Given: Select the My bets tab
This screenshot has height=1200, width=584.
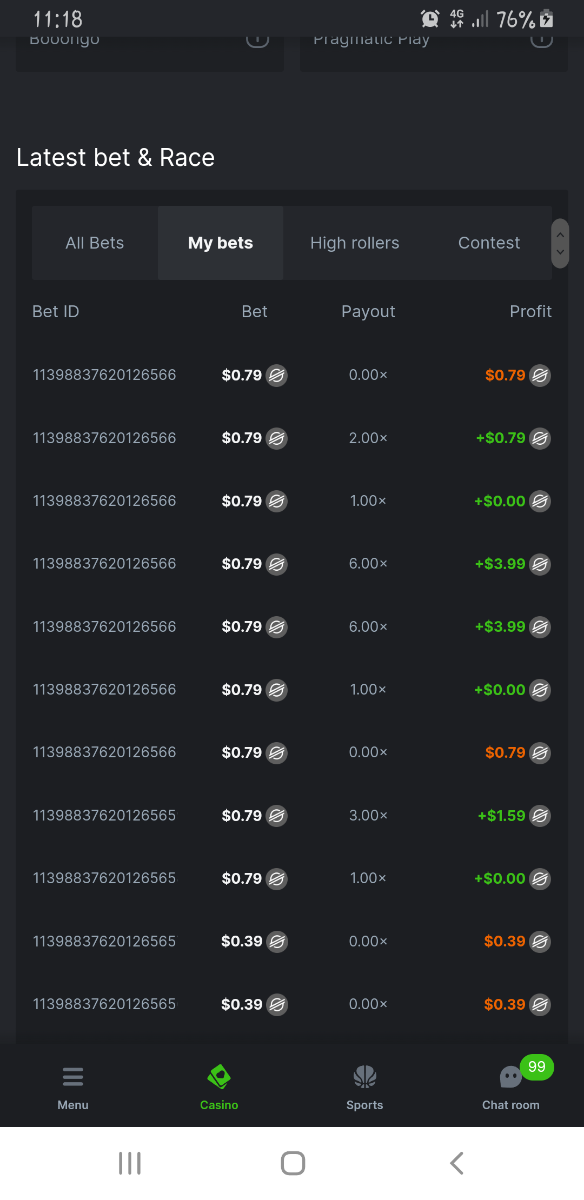Looking at the screenshot, I should tap(221, 243).
